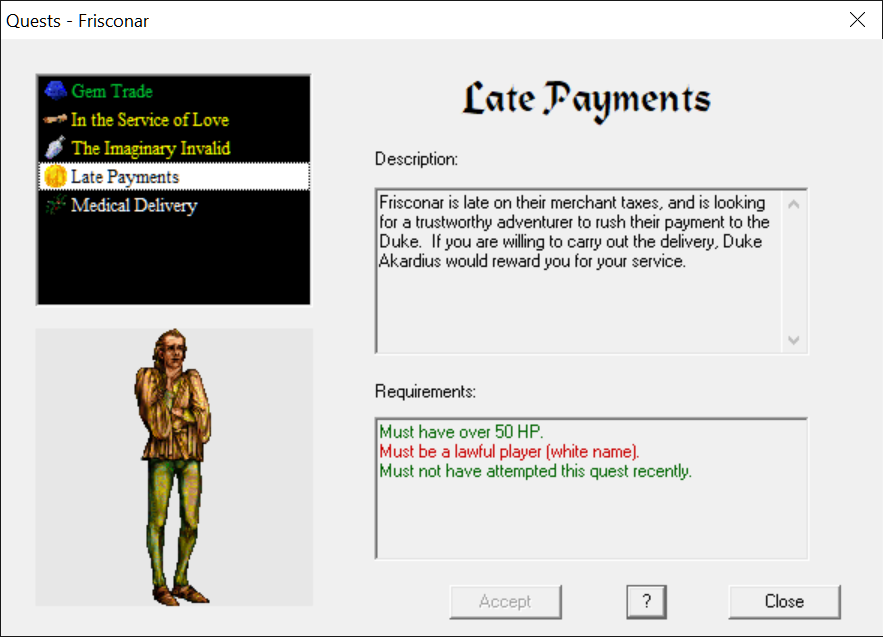The image size is (883, 637).
Task: Click the blue gem icon beside Gem Trade
Action: click(x=55, y=91)
